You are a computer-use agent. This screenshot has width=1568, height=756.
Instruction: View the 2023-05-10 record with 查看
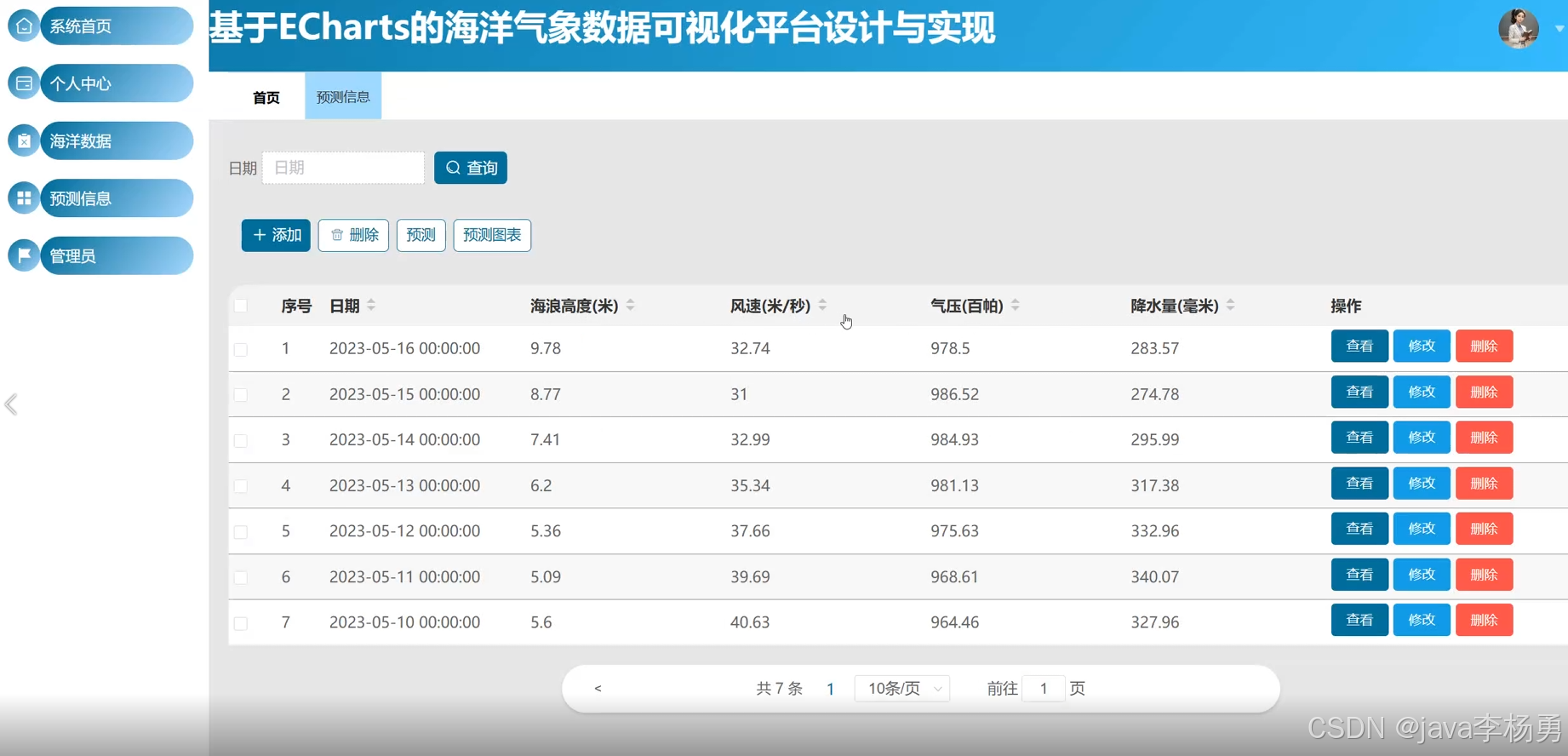[x=1359, y=620]
